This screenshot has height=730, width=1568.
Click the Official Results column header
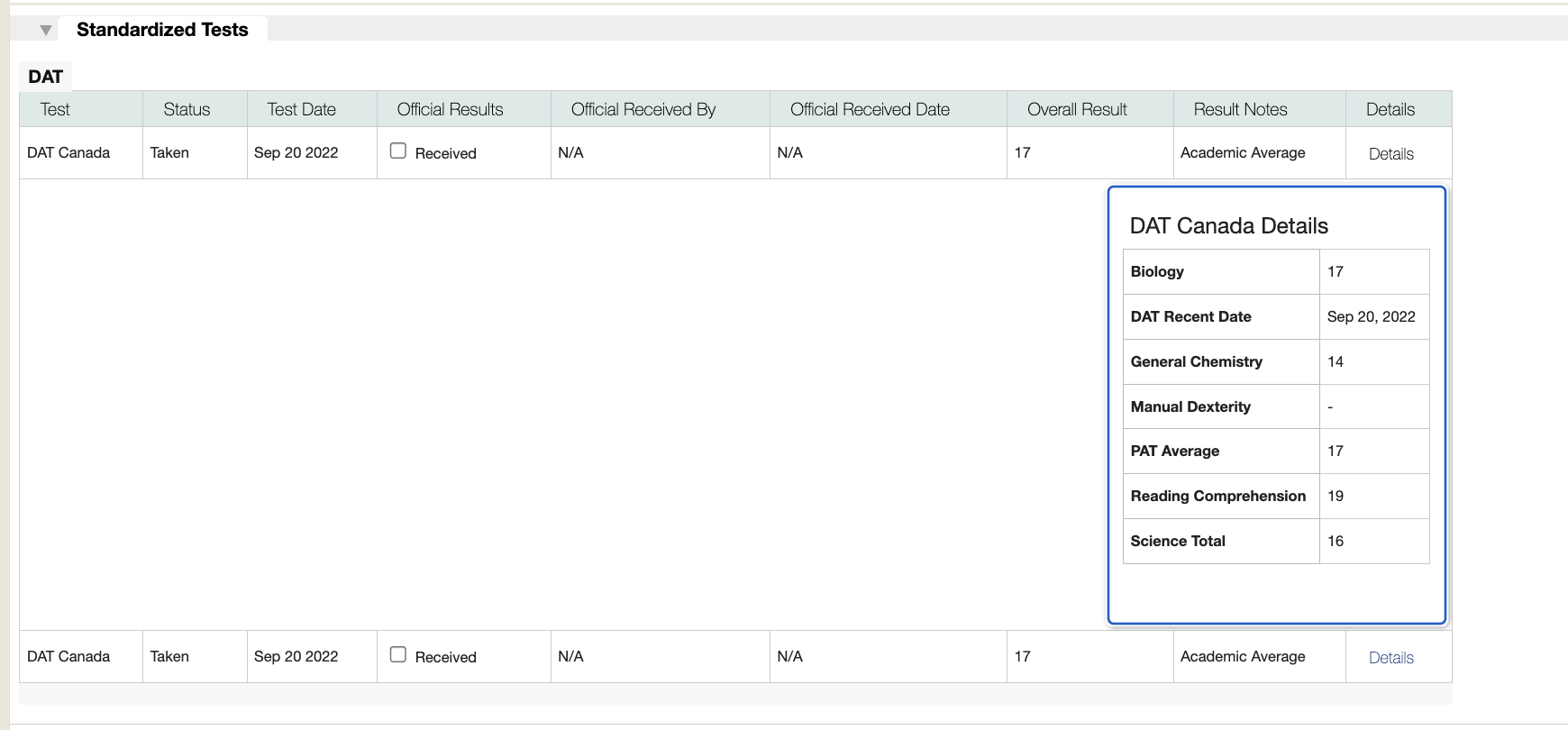point(450,109)
